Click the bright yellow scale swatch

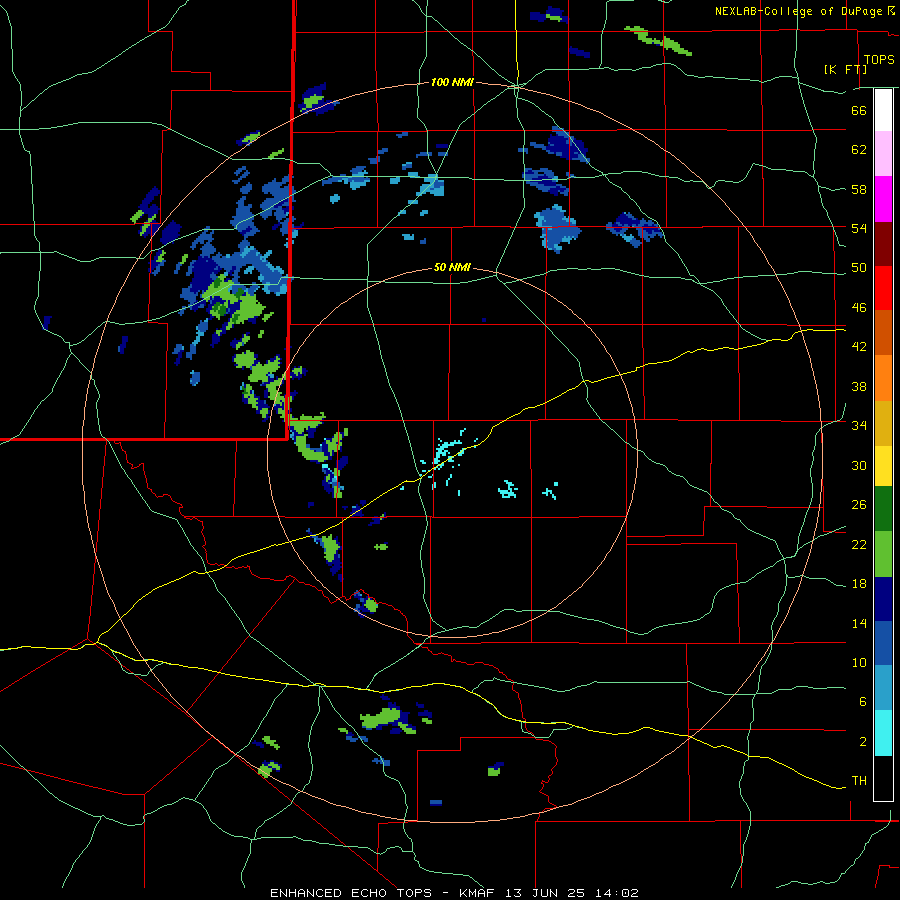click(883, 465)
